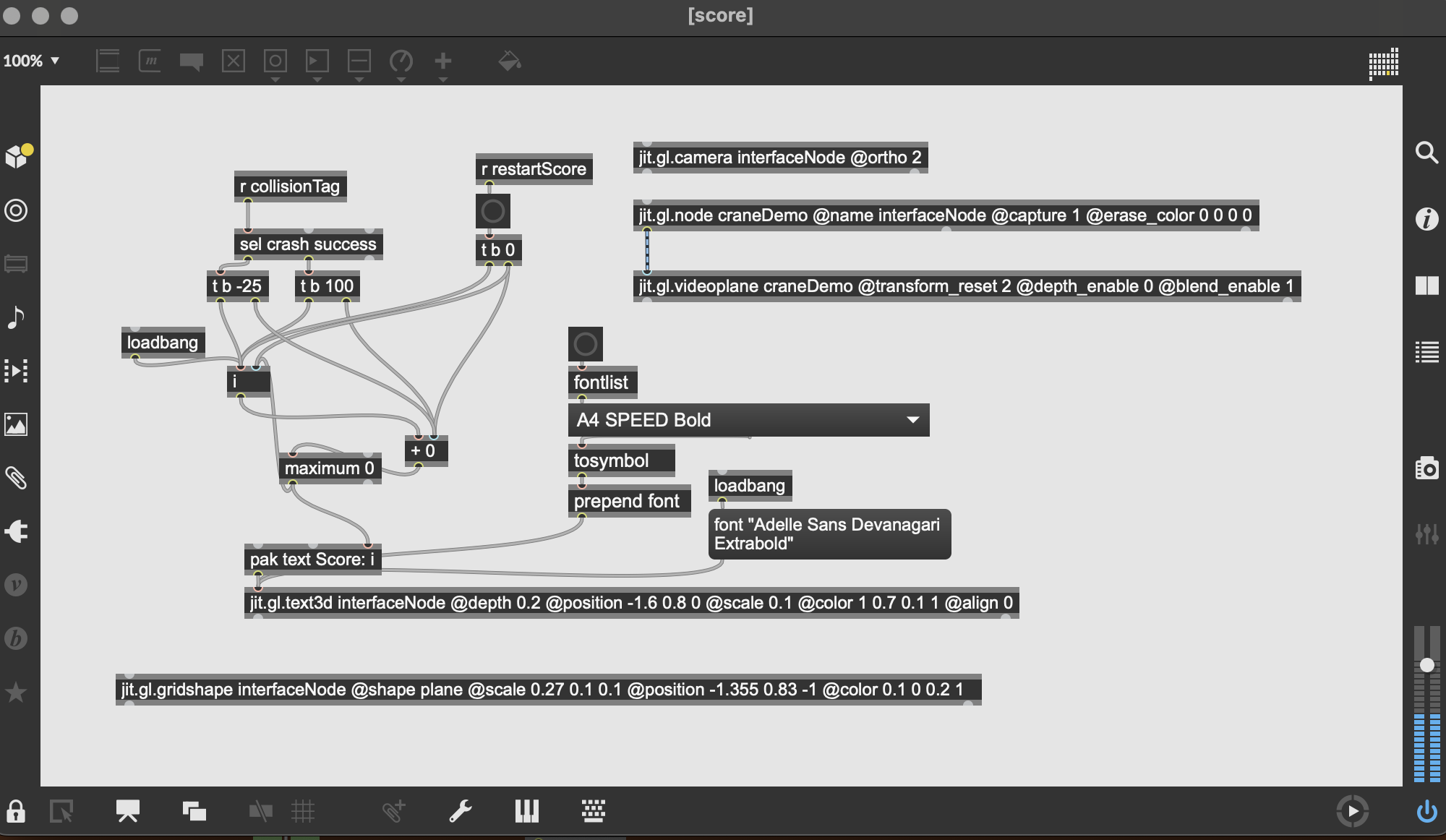Click the paperclip snippets icon

click(16, 478)
